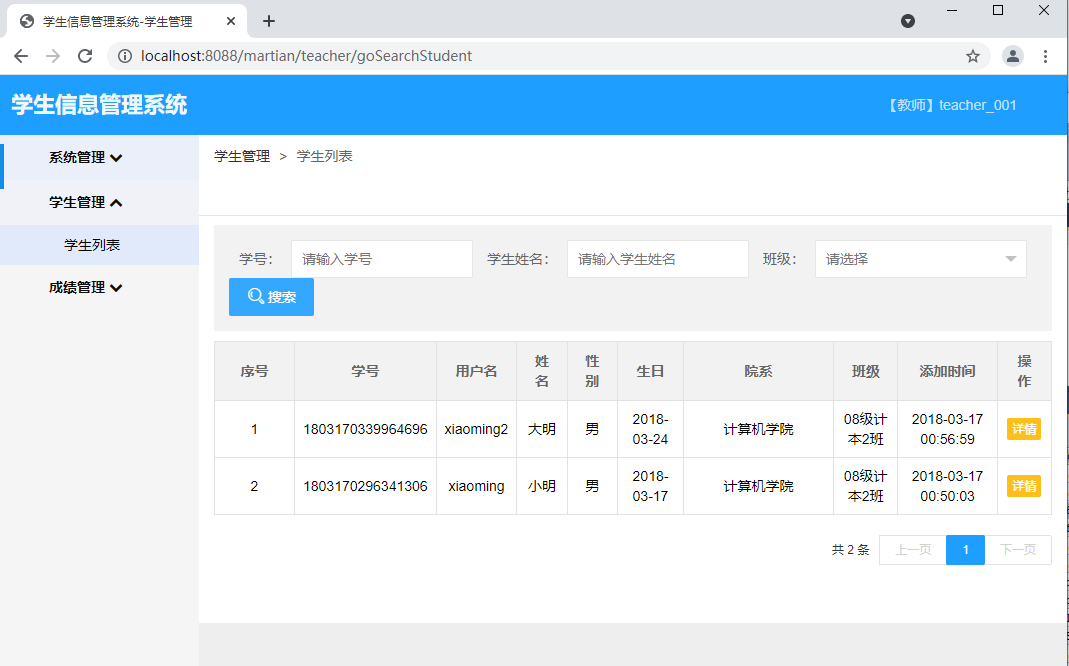Click the 添加时间 column header

[x=947, y=372]
